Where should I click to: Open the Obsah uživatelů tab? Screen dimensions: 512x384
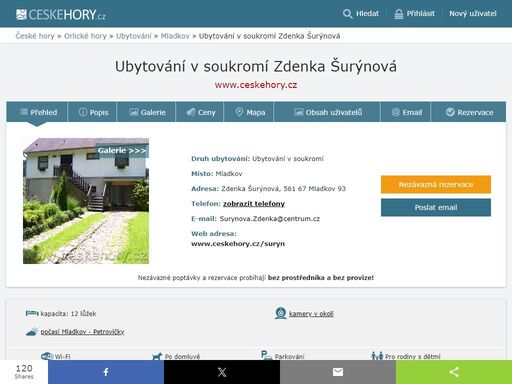click(x=327, y=112)
